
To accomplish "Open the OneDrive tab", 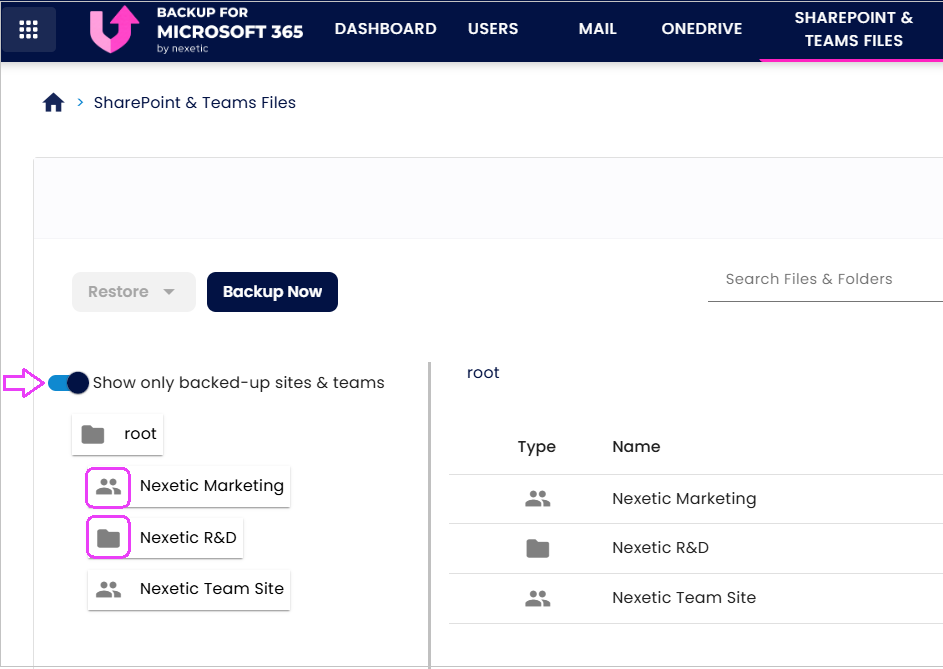I will coord(702,29).
